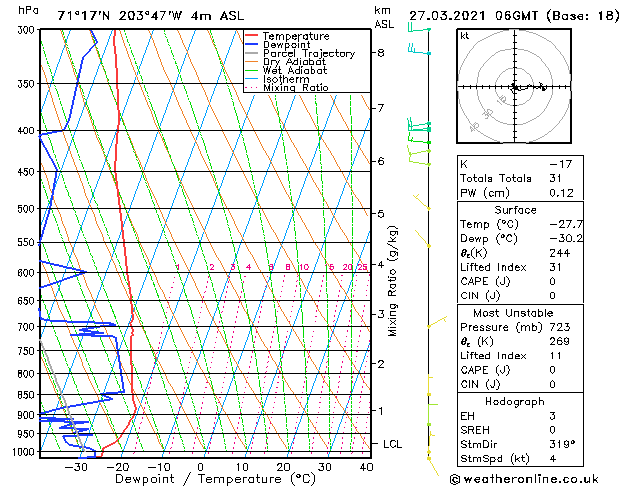Click the Surface Lifted Index value 31
Image resolution: width=629 pixels, height=486 pixels.
(556, 267)
